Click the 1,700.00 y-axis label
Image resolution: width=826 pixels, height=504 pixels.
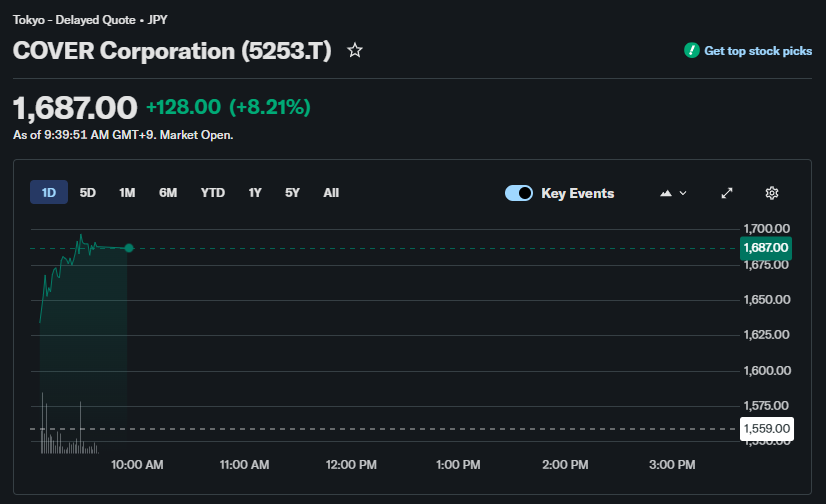click(766, 229)
